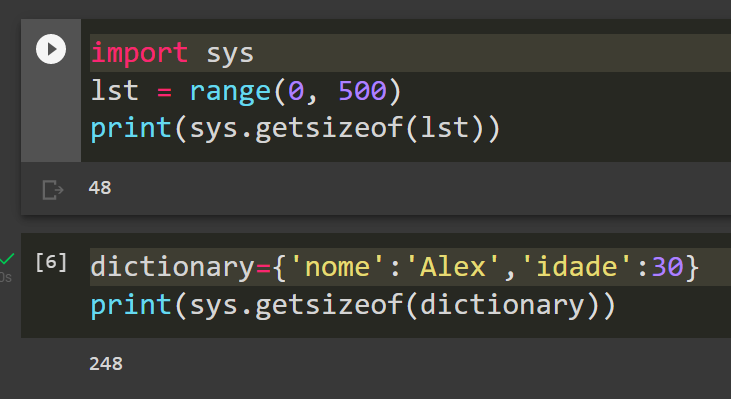Click the green checkmark execution status
The height and width of the screenshot is (399, 731).
coord(7,258)
